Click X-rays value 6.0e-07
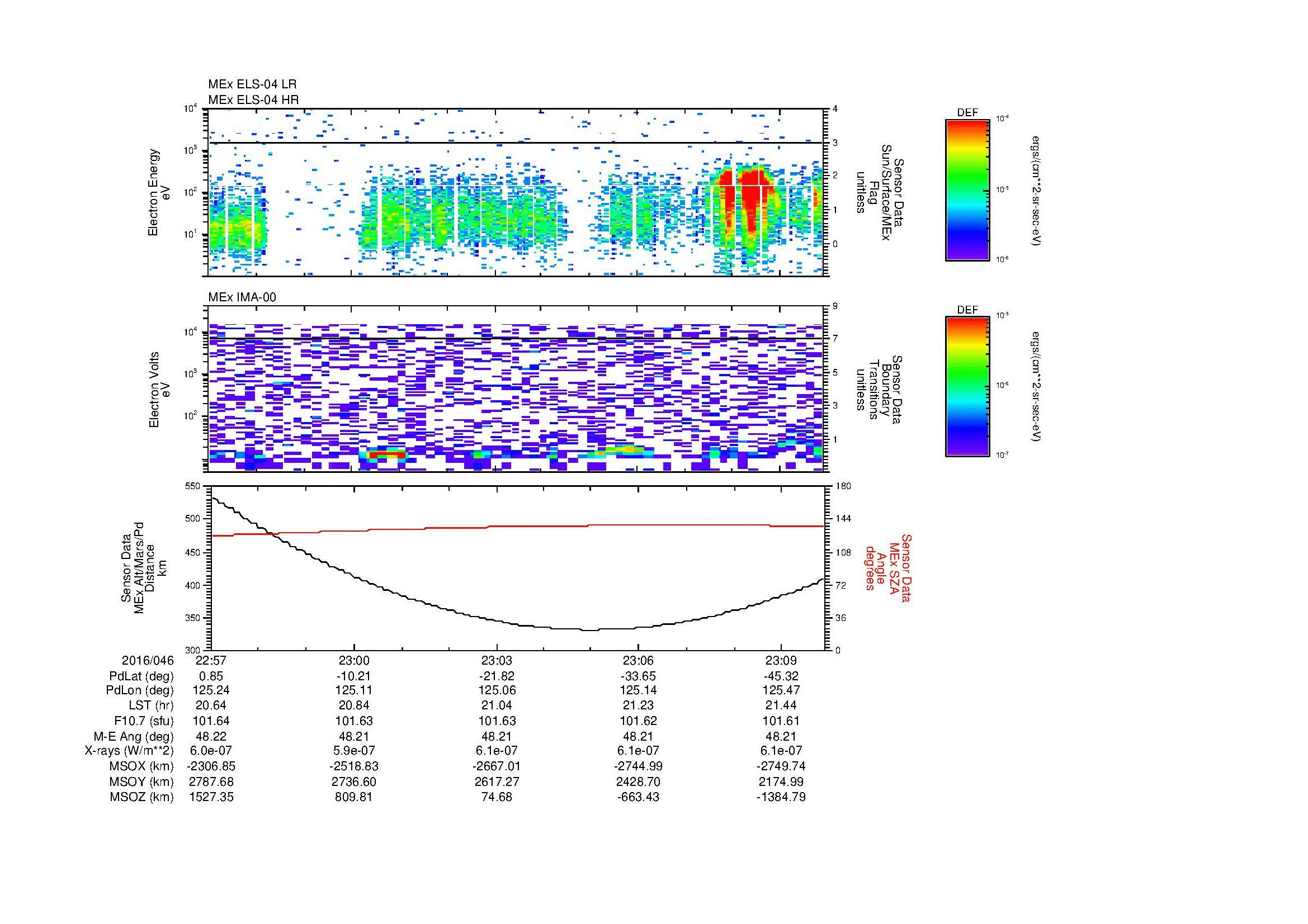 pos(211,751)
